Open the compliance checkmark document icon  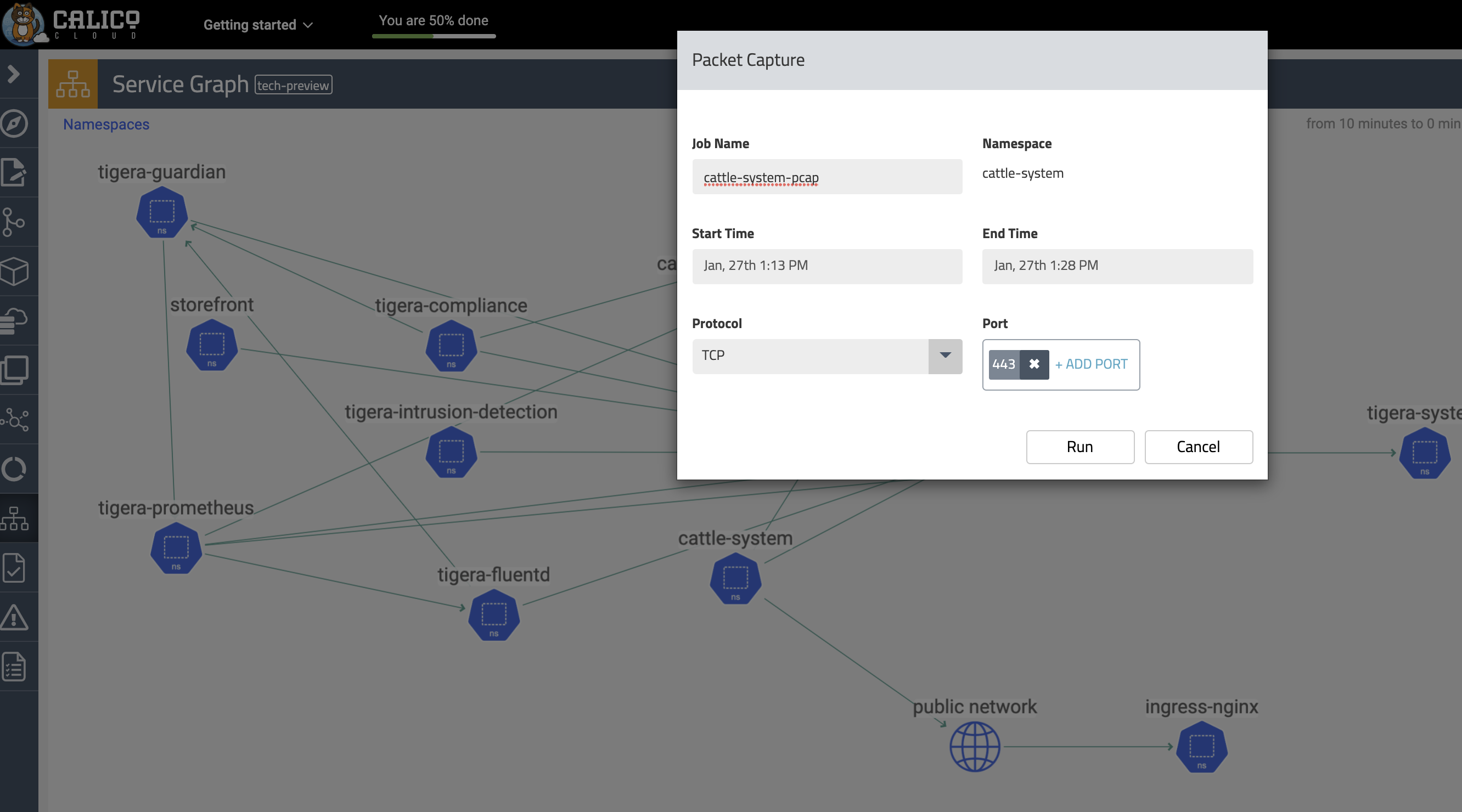[14, 568]
